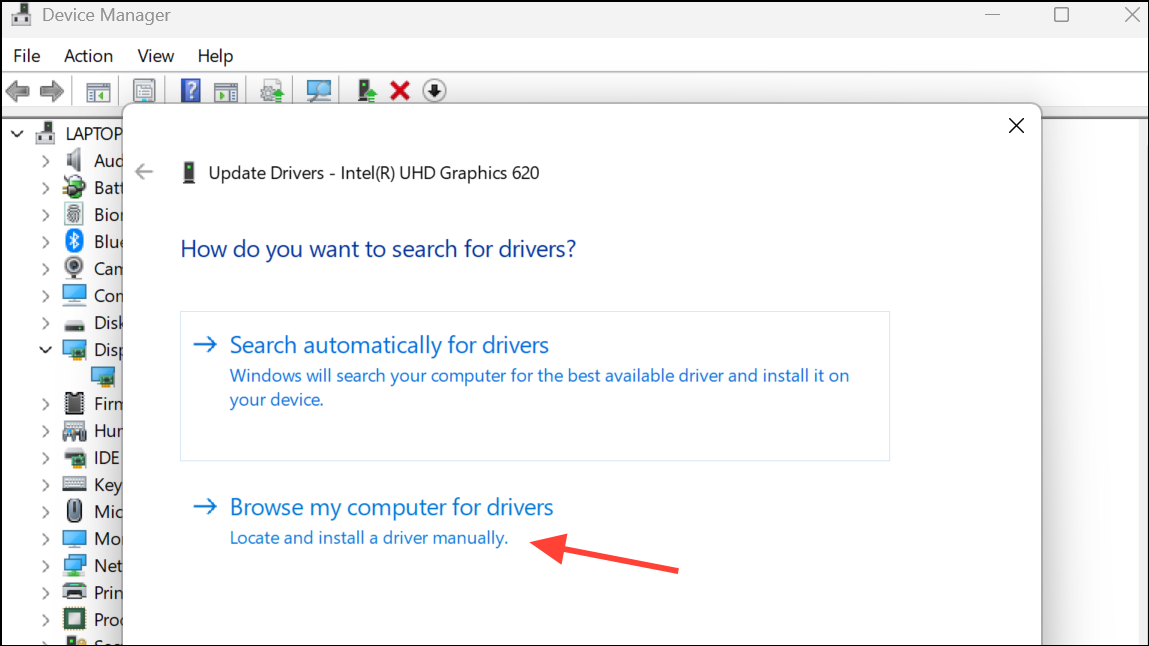Viewport: 1149px width, 646px height.
Task: Expand the Bluetooth category chevron
Action: coord(45,242)
